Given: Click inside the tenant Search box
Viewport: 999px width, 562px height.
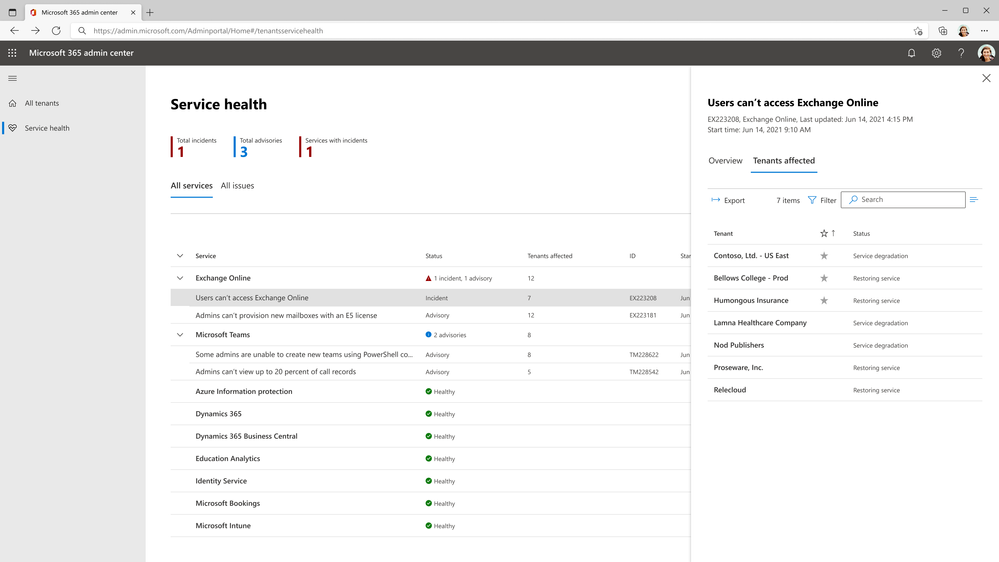Looking at the screenshot, I should [903, 199].
